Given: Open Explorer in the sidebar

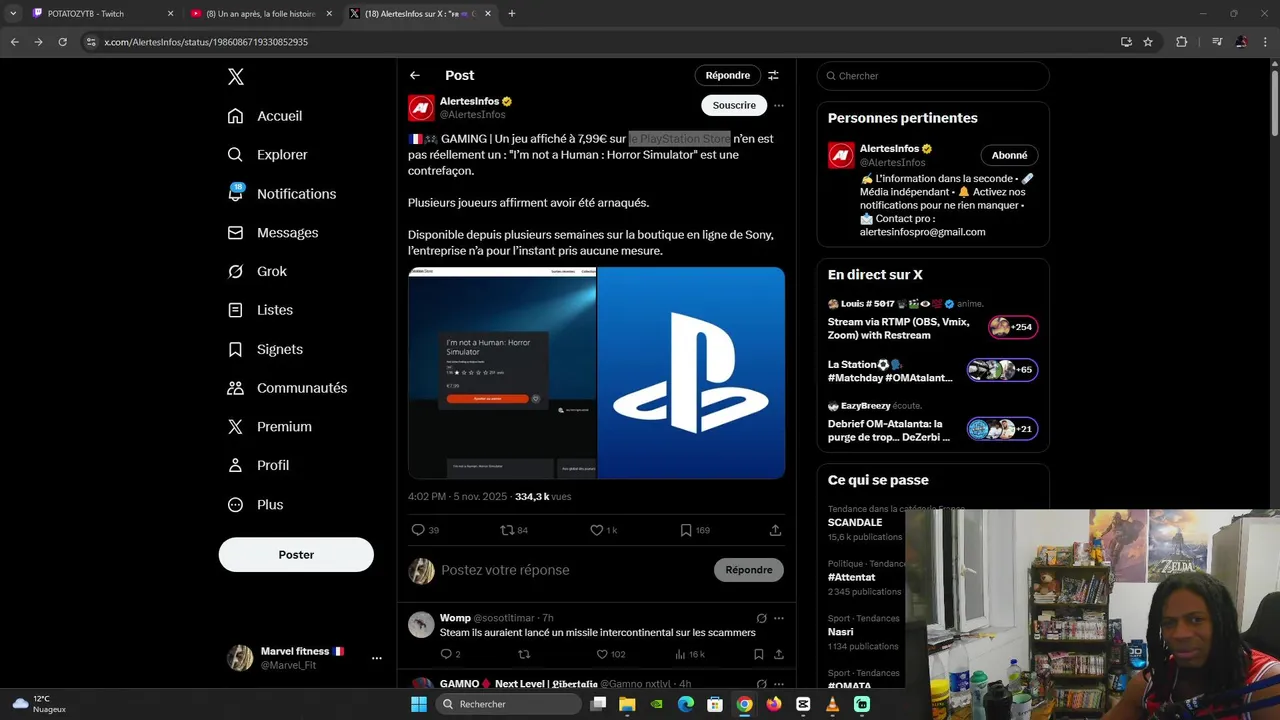Looking at the screenshot, I should [267, 155].
